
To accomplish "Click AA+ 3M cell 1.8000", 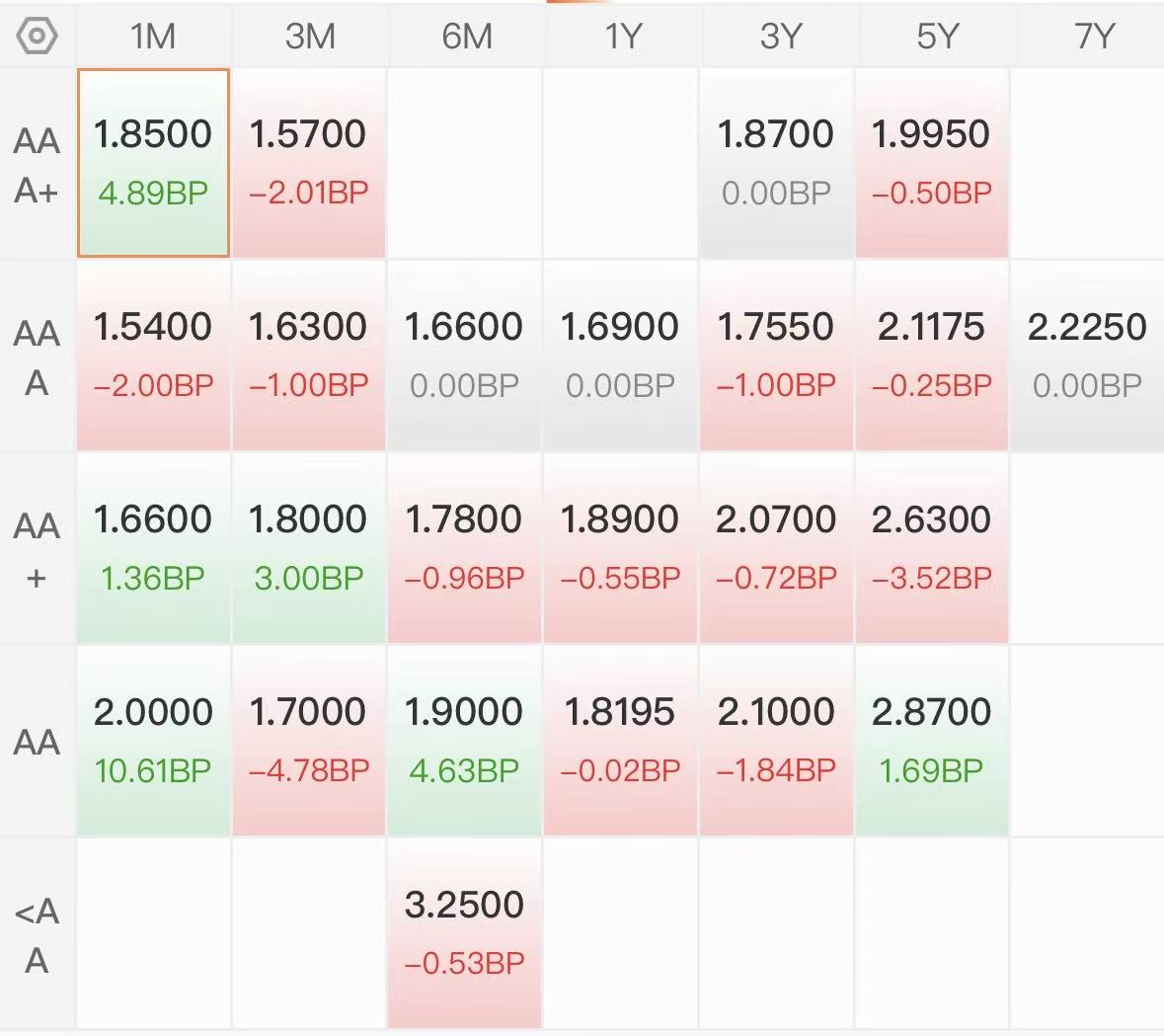I will coord(308,548).
